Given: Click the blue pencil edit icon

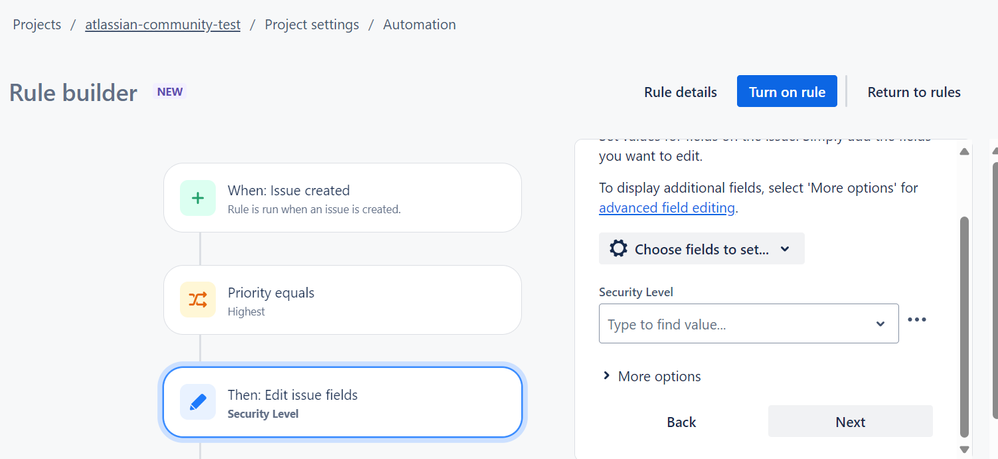Looking at the screenshot, I should click(197, 402).
